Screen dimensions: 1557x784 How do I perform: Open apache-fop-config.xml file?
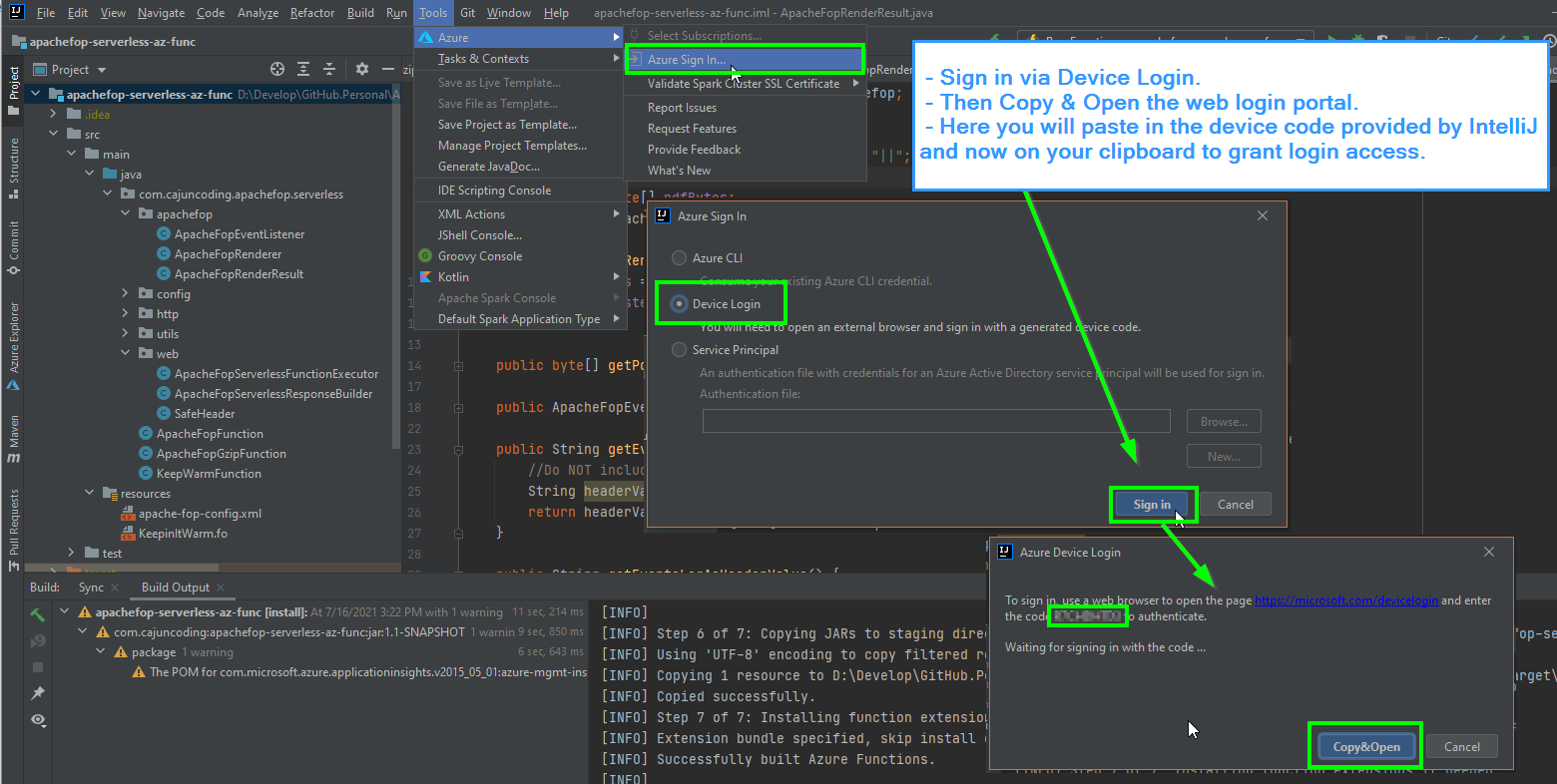(x=200, y=514)
